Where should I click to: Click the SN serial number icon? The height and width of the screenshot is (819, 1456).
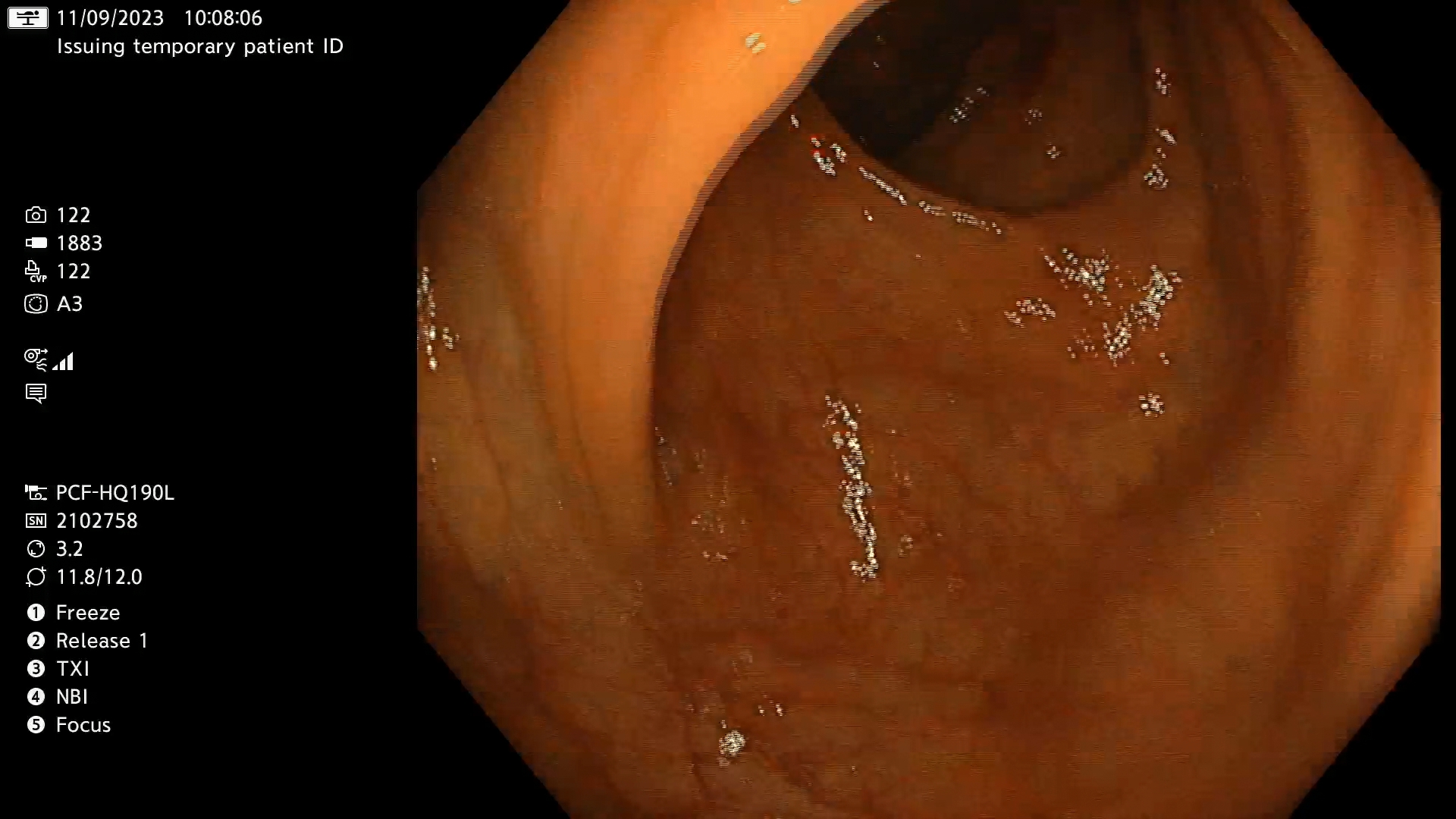[36, 521]
